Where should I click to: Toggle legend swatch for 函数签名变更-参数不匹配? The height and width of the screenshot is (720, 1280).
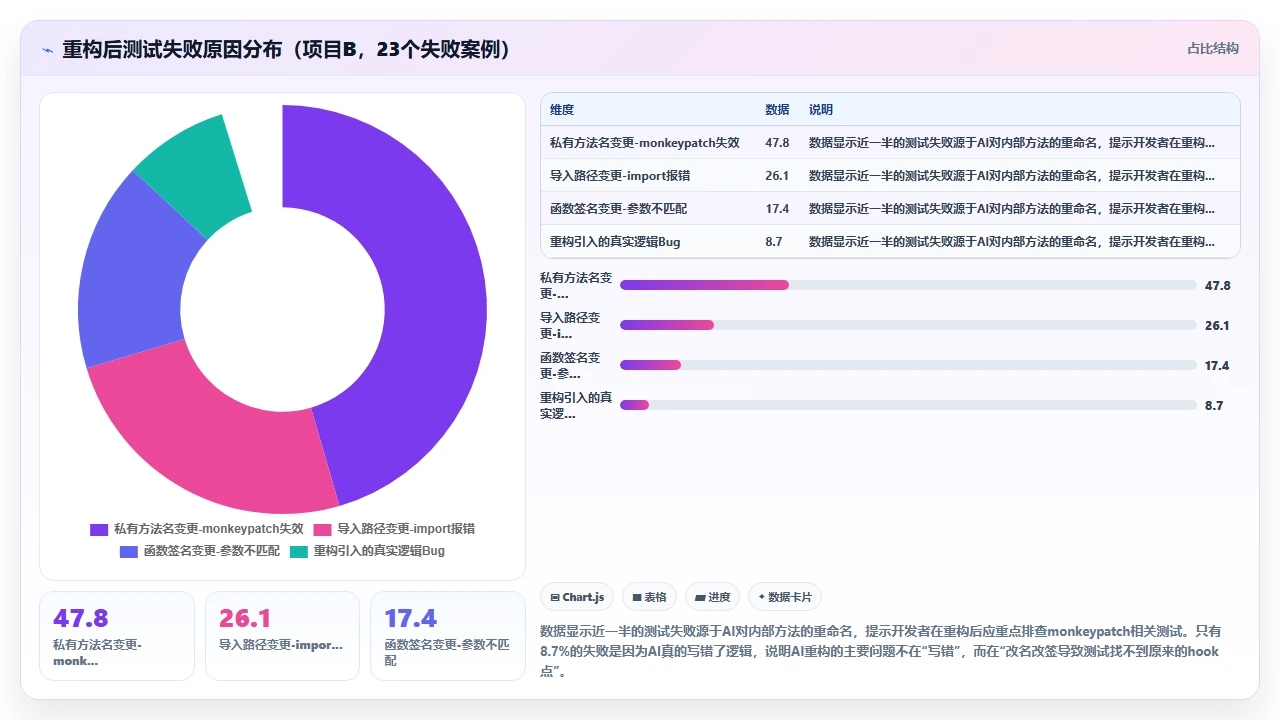[x=128, y=551]
